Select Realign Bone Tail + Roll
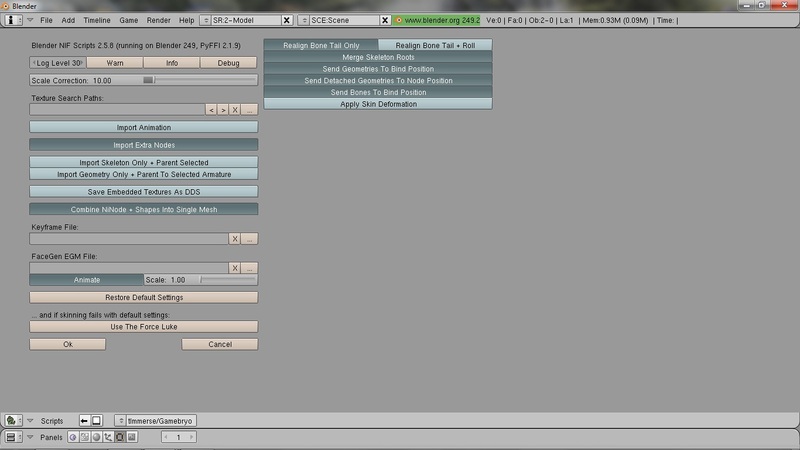 point(435,45)
